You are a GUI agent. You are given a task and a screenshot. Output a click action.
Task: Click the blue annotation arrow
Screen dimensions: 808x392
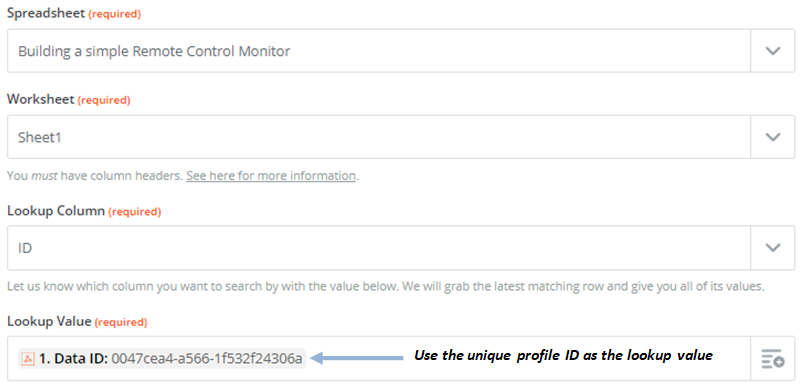click(357, 357)
